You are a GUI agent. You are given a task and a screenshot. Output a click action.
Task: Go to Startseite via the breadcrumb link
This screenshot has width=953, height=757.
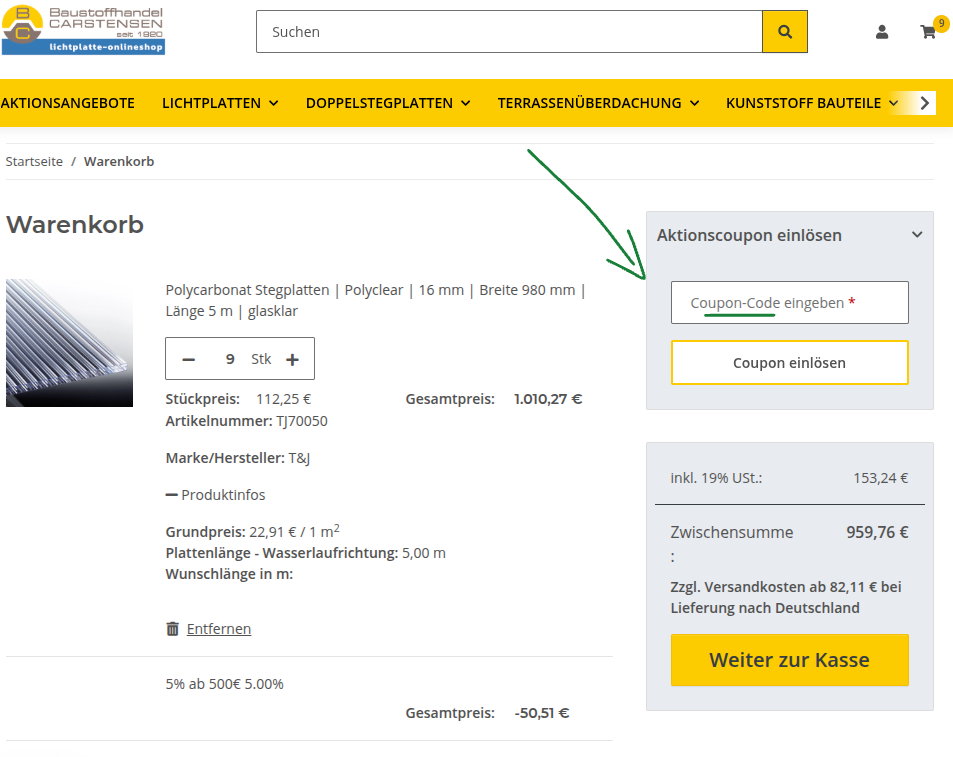[x=34, y=161]
